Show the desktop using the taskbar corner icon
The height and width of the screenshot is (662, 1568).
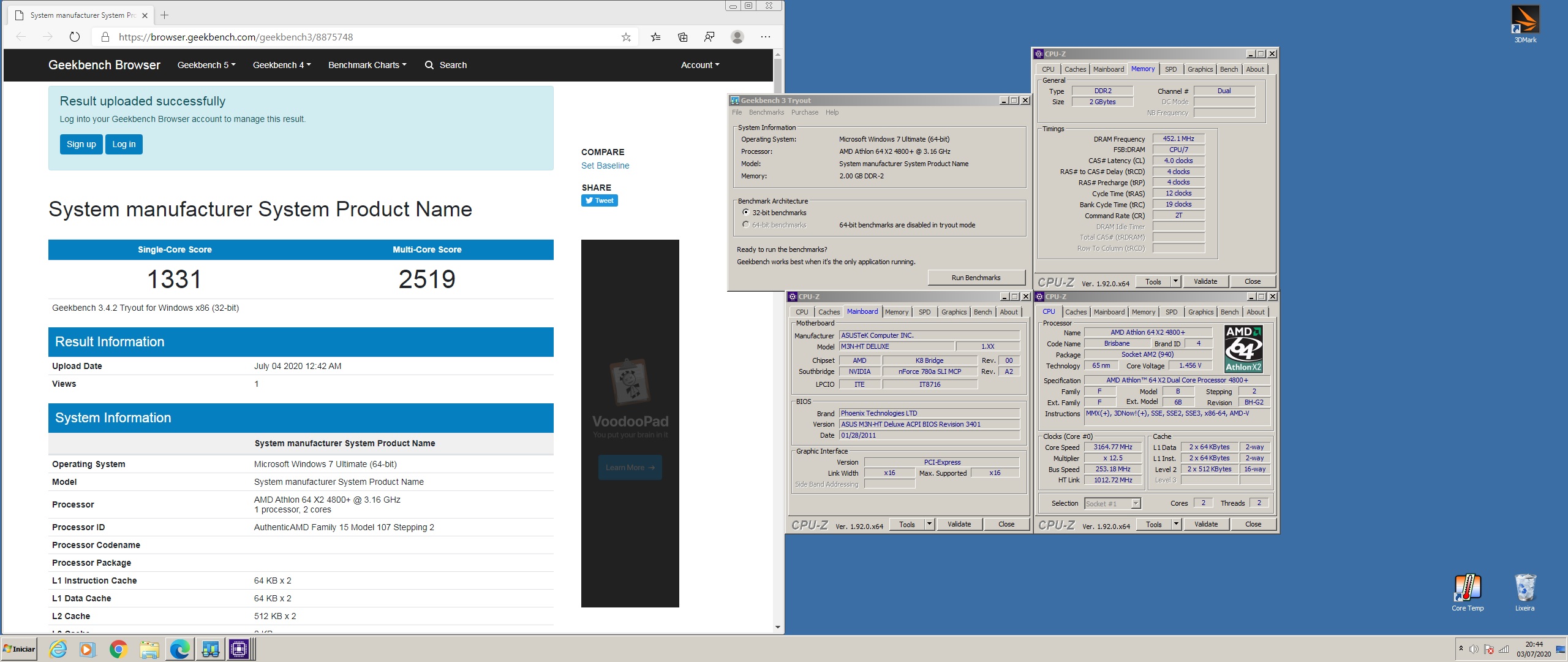(1561, 649)
